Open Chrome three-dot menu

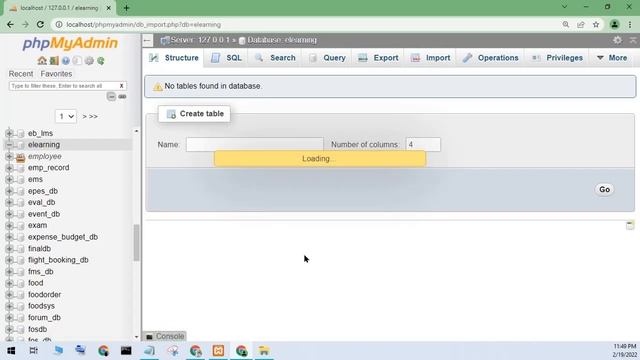[x=630, y=24]
